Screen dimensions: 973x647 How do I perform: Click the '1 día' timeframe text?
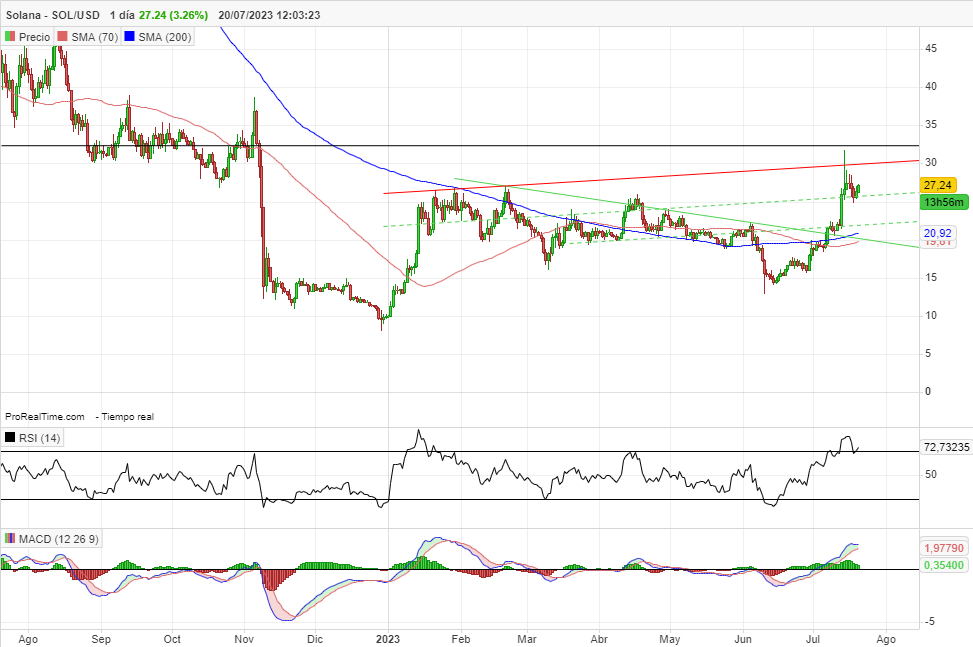point(122,15)
